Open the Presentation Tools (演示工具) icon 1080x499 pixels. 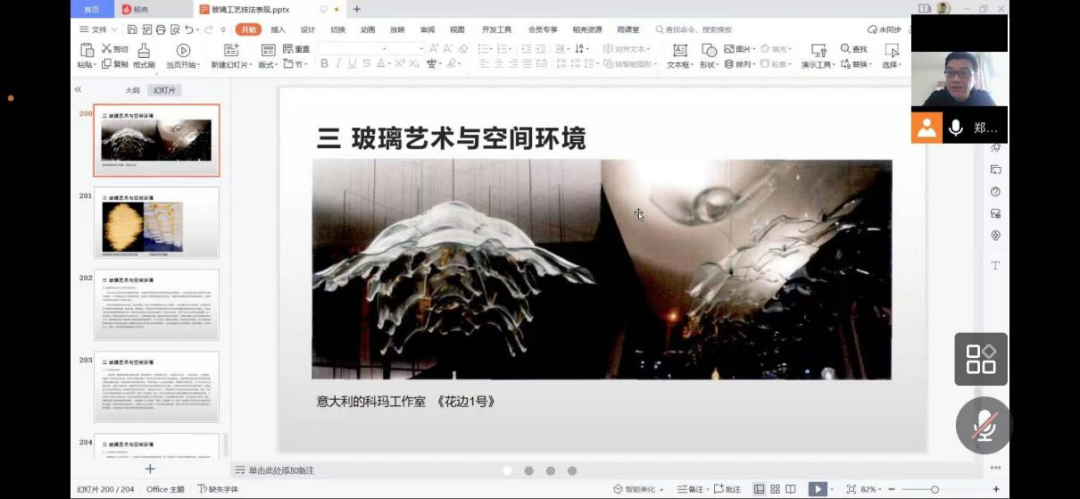[x=818, y=50]
